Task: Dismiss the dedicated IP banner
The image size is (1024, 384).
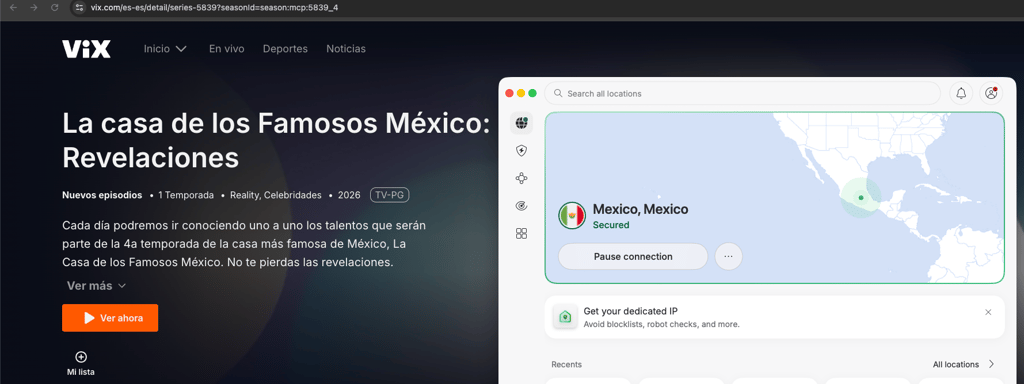Action: point(988,312)
